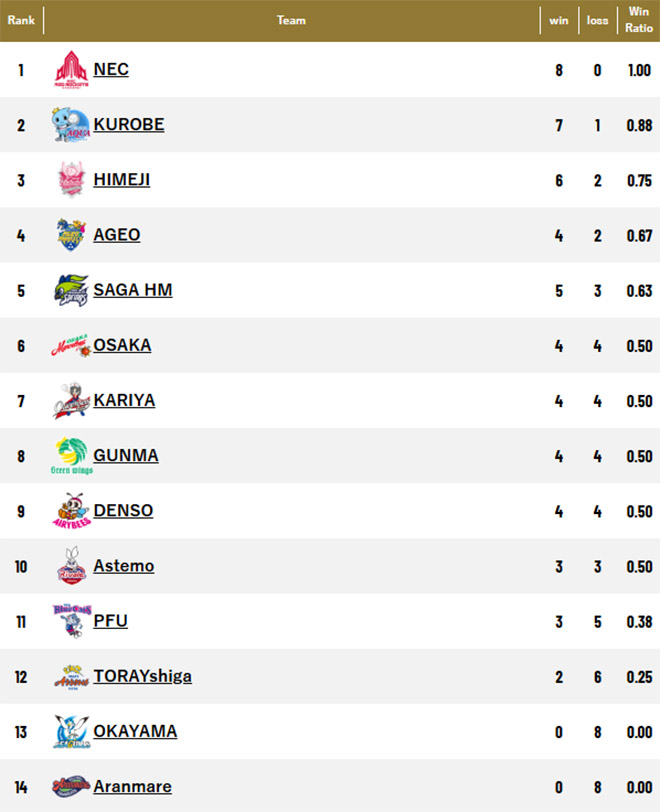
Task: Open the TORAYshiga team page link
Action: tap(142, 676)
